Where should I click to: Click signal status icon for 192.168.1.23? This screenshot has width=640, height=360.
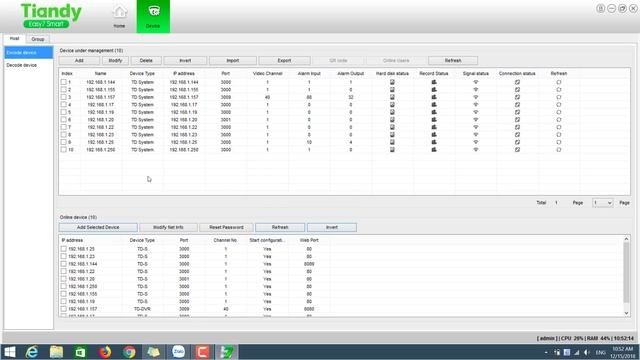click(x=476, y=135)
